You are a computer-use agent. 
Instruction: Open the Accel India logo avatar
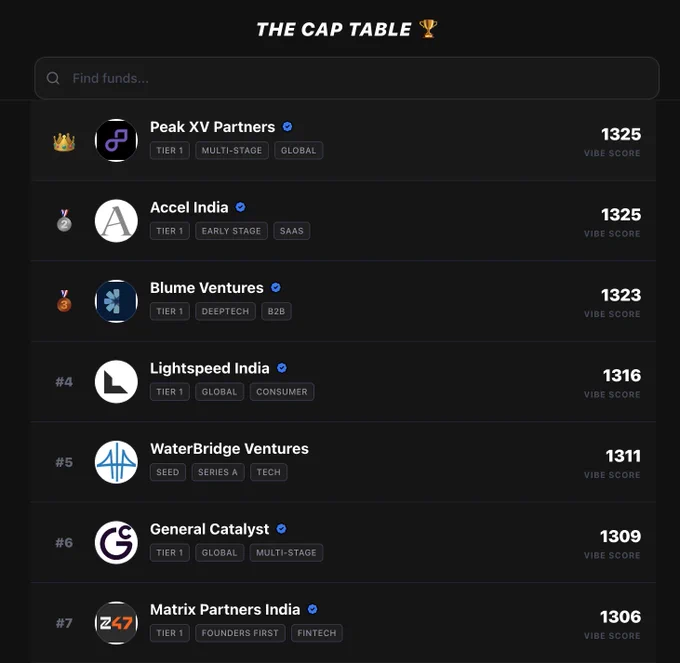pos(116,221)
